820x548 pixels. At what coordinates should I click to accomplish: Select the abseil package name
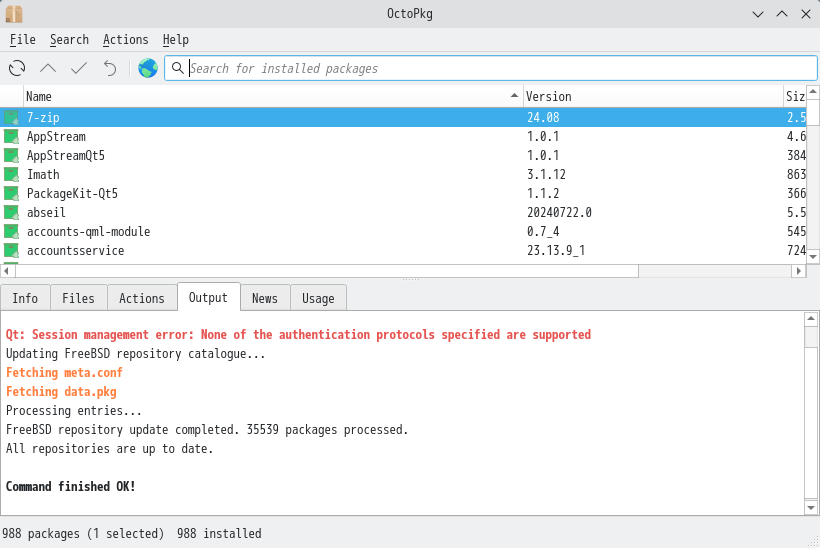[46, 212]
